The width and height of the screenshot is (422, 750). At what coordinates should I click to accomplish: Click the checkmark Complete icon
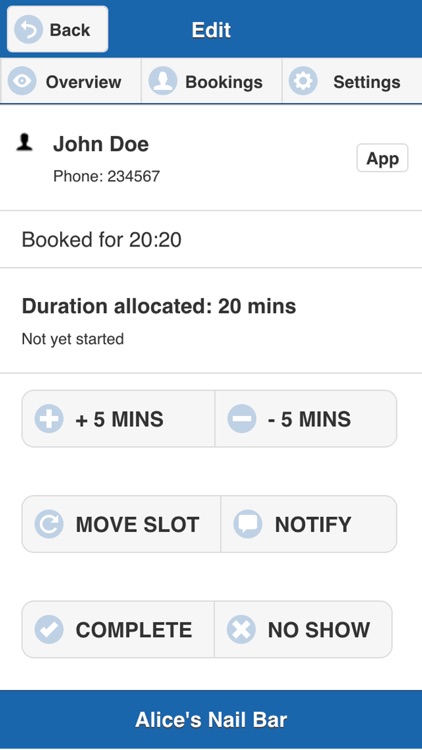(49, 629)
